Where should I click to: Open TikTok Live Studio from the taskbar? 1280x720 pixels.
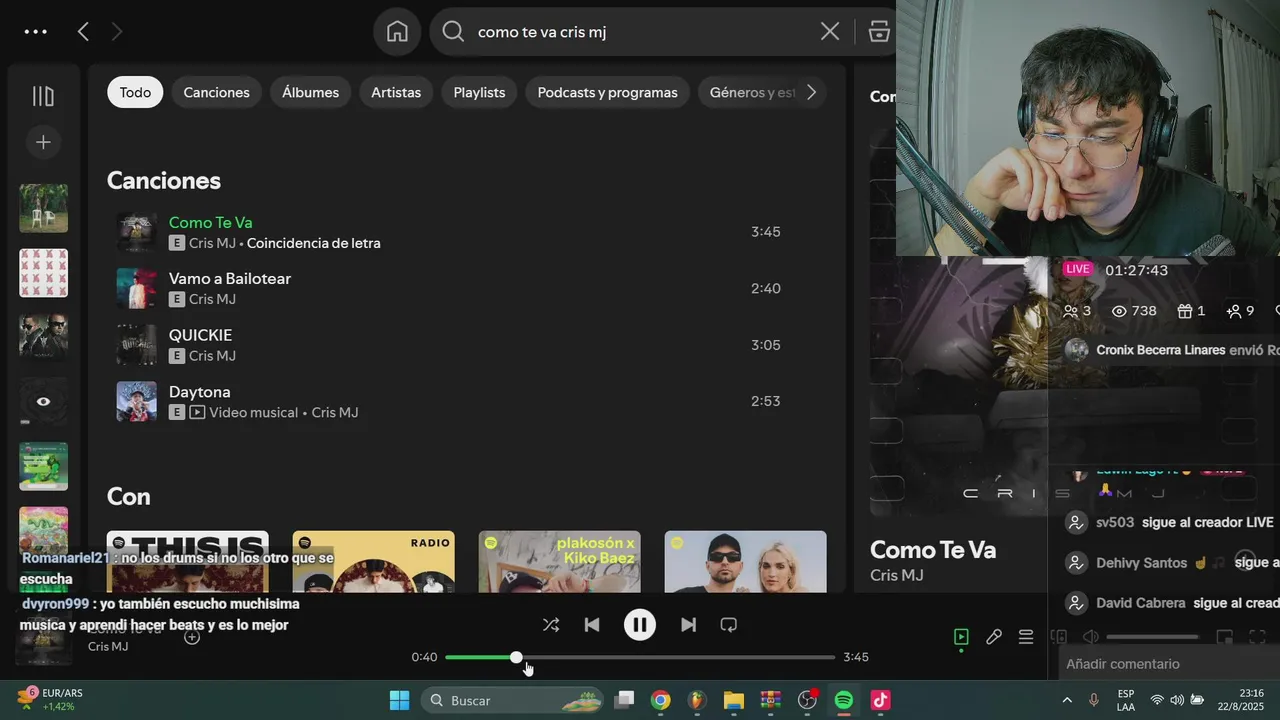pyautogui.click(x=880, y=700)
